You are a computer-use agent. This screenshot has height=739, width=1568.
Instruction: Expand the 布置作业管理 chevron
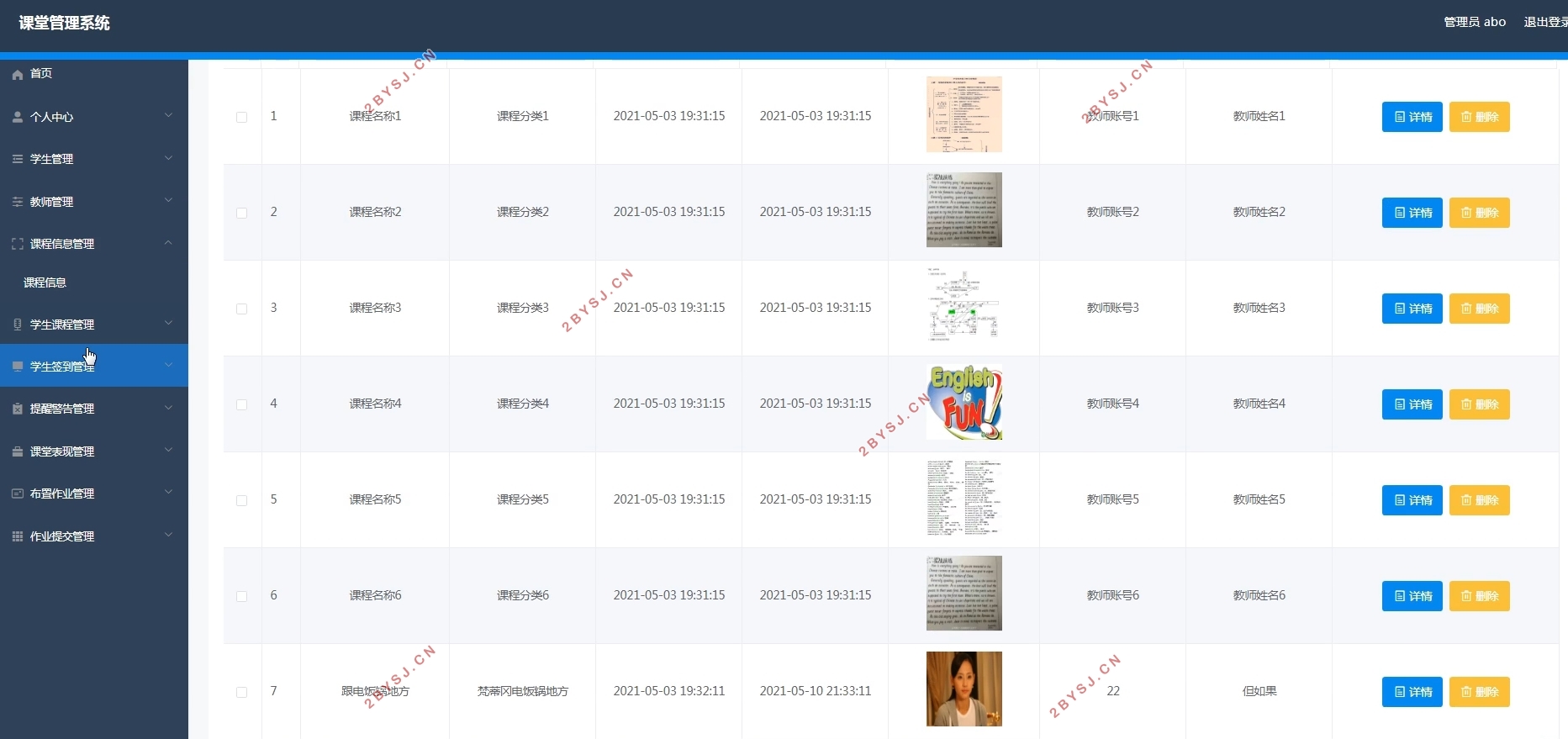coord(168,492)
